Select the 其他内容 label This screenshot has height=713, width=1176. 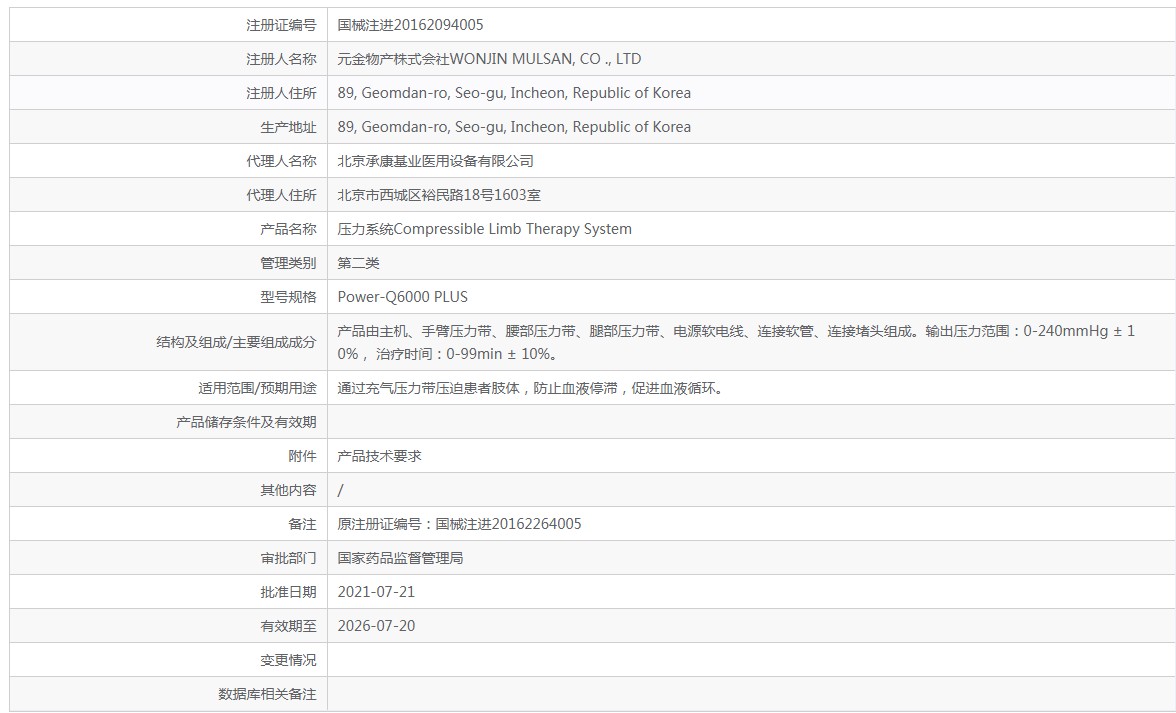point(288,490)
